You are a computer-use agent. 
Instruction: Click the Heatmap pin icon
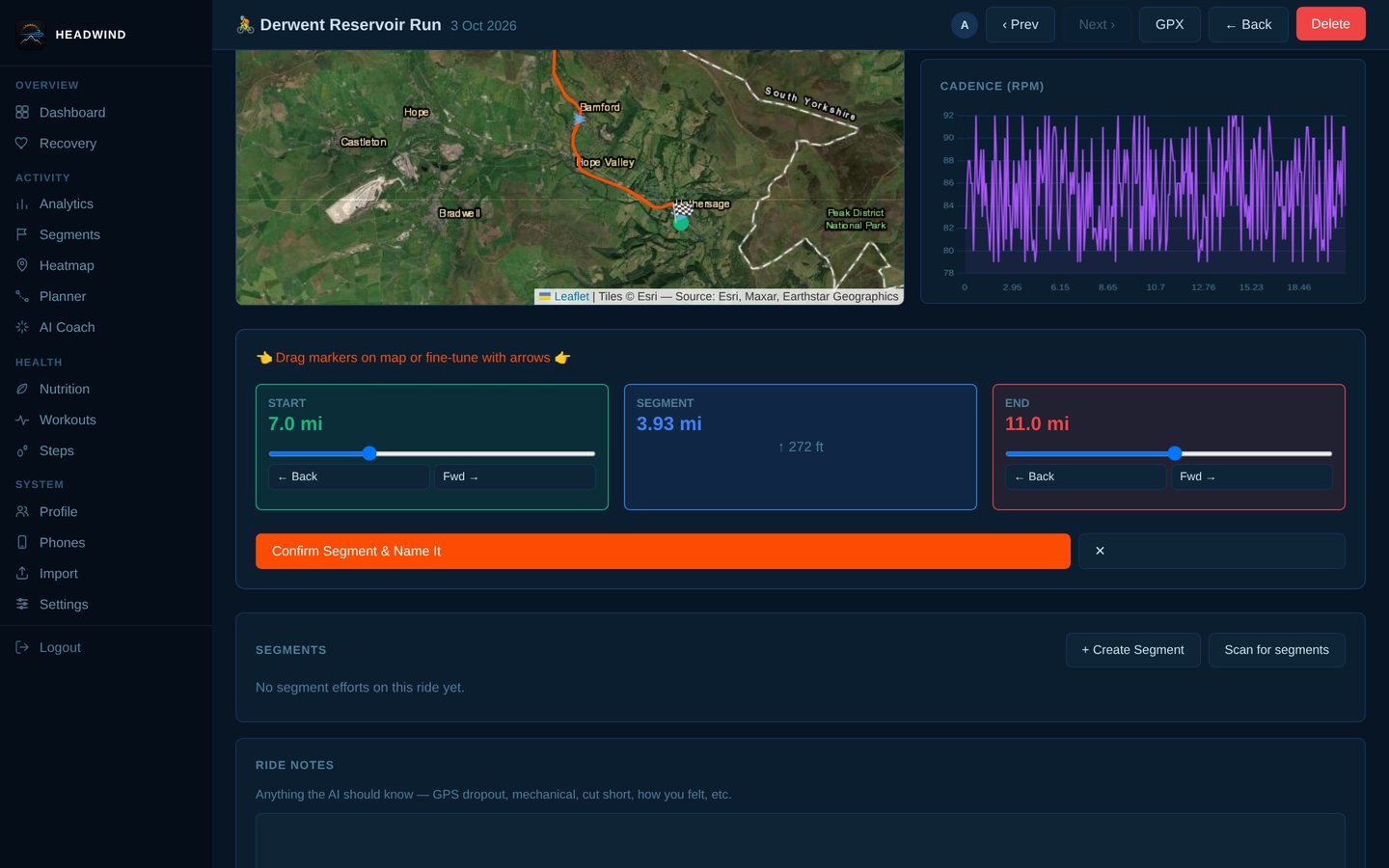point(22,265)
